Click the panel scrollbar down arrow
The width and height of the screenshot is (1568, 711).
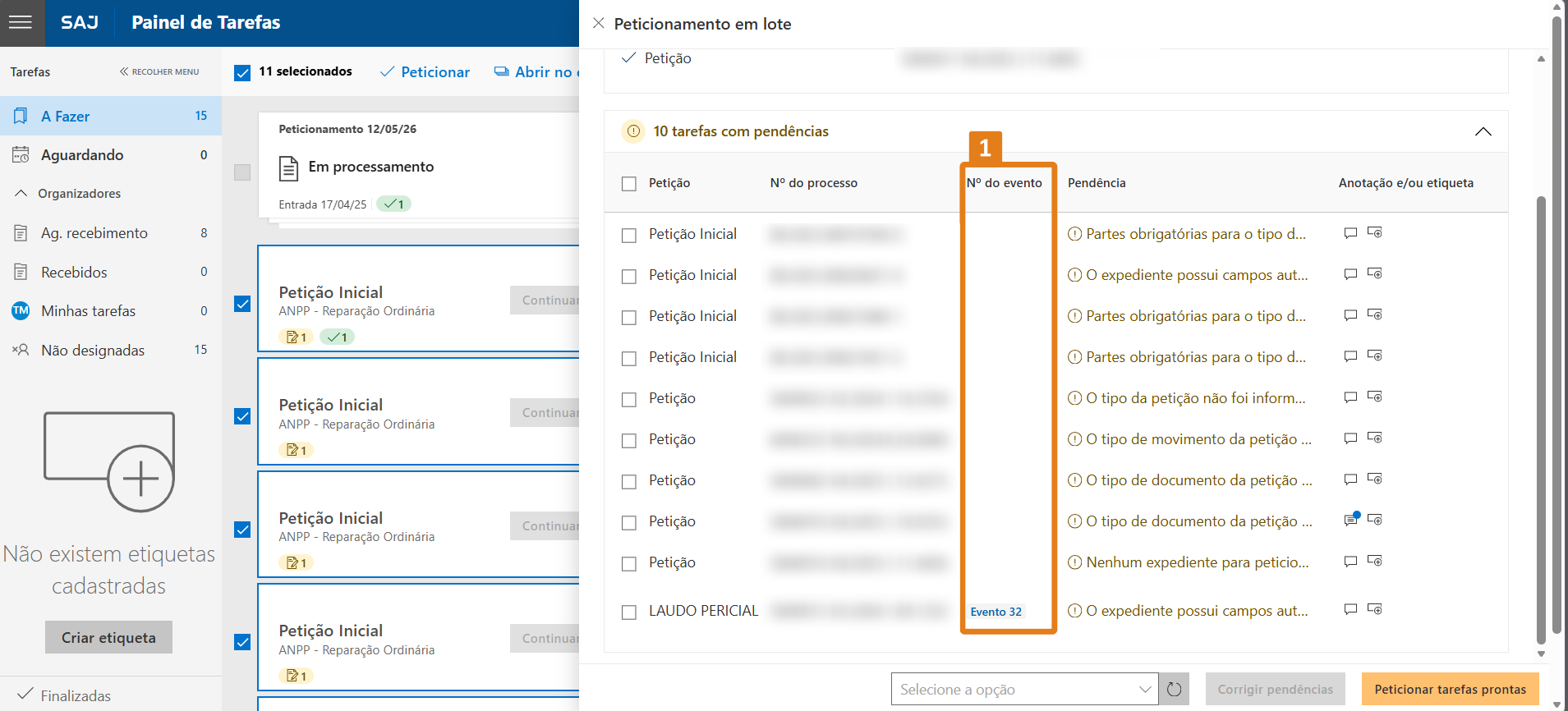(1541, 654)
